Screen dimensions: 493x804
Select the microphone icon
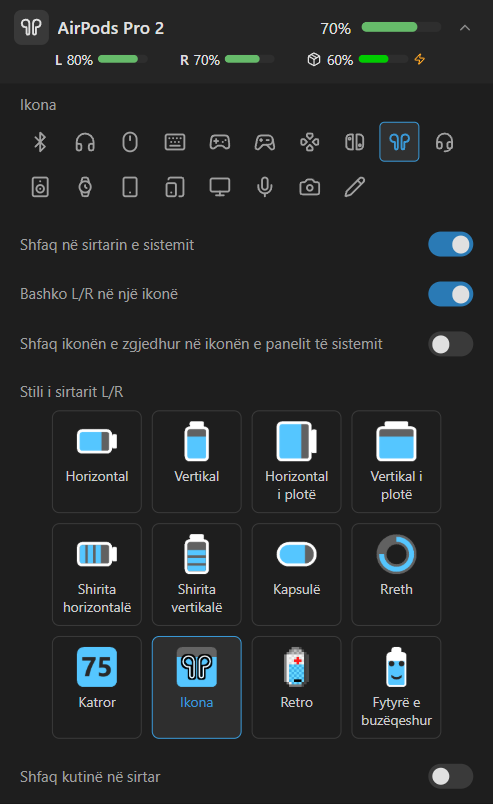point(265,187)
